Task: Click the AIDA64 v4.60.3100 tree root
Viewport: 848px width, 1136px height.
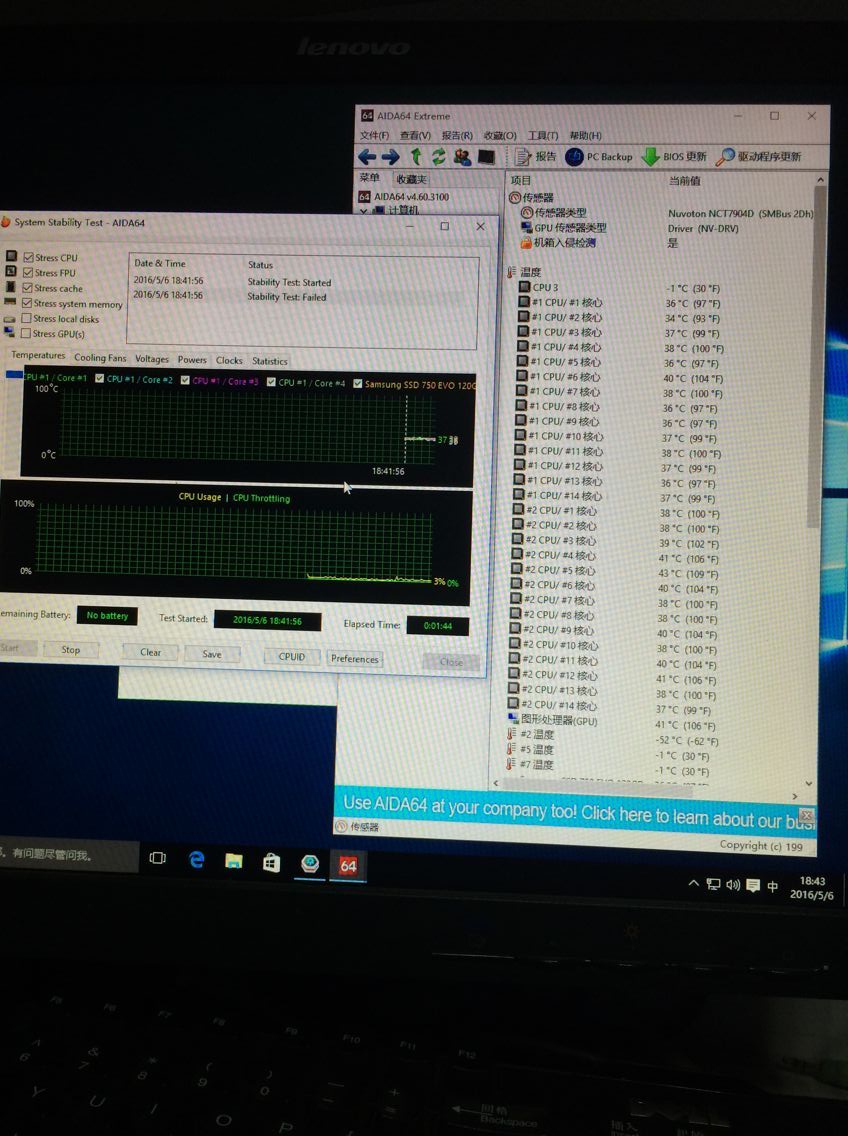Action: (404, 196)
